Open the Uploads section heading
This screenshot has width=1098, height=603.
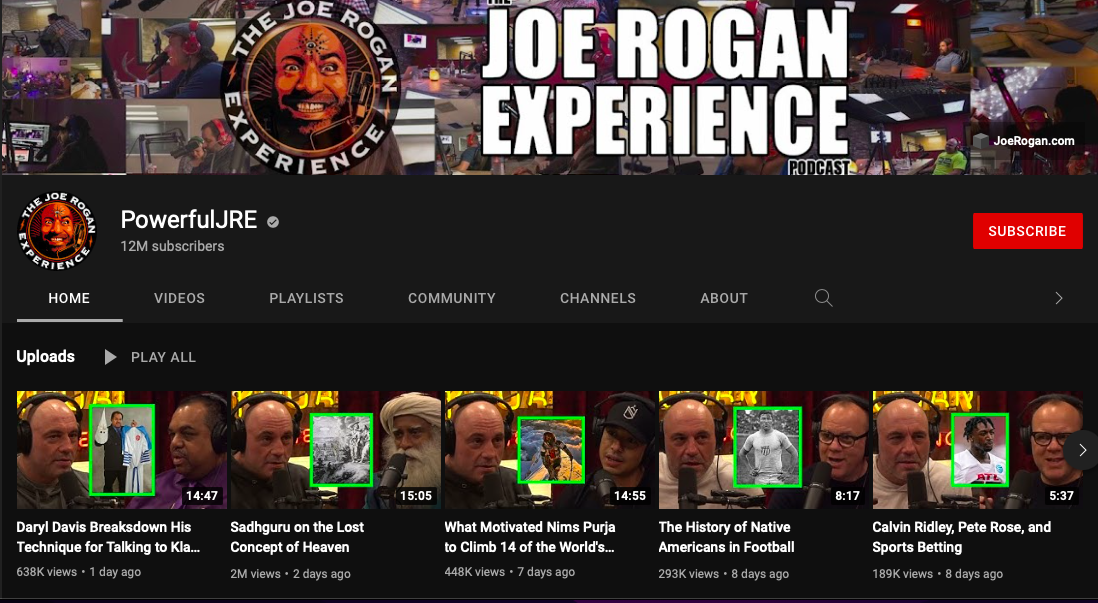tap(46, 356)
